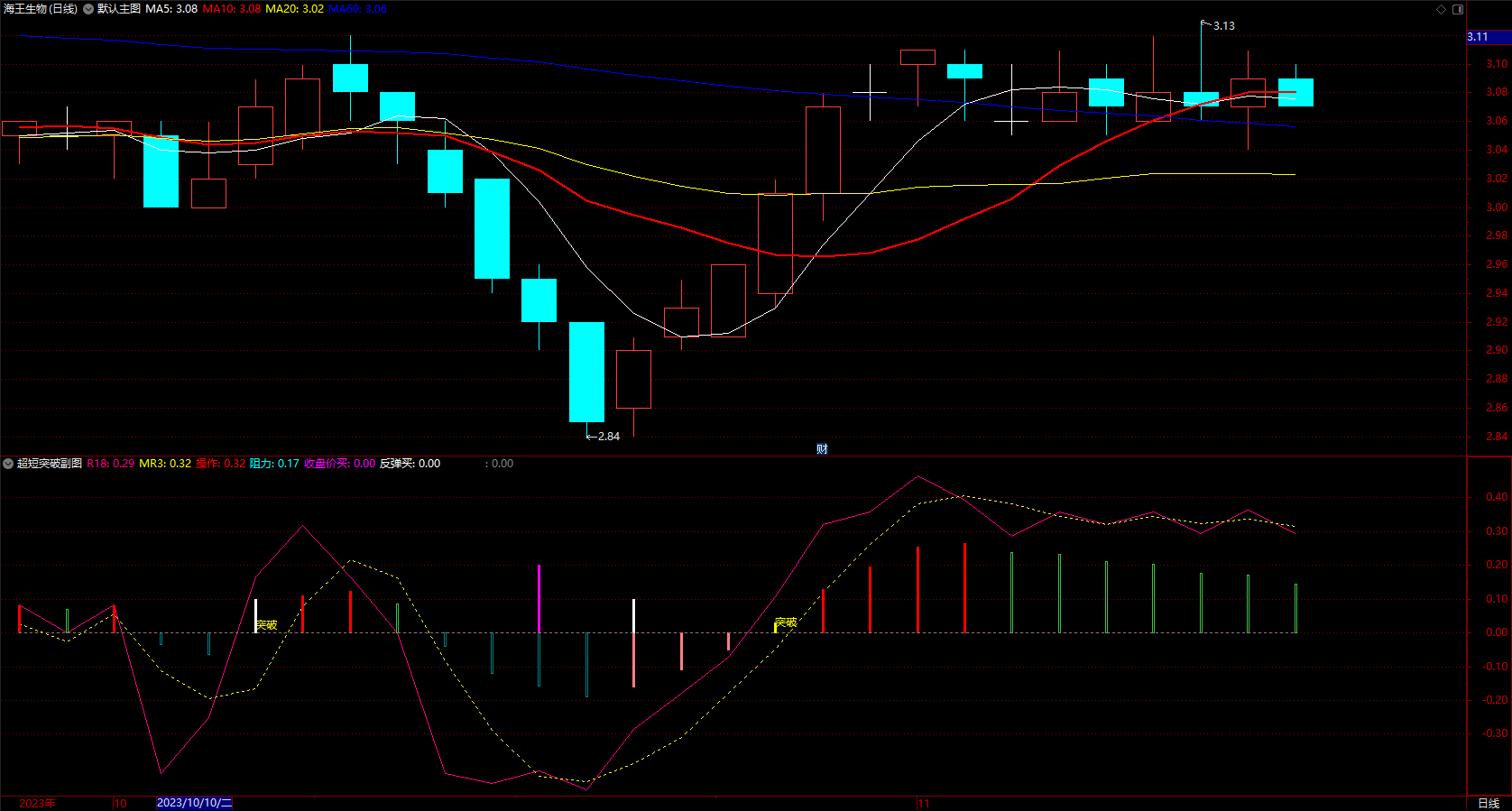This screenshot has height=811, width=1512.
Task: Select the MA5: 3.08 legend label
Action: coord(171,9)
